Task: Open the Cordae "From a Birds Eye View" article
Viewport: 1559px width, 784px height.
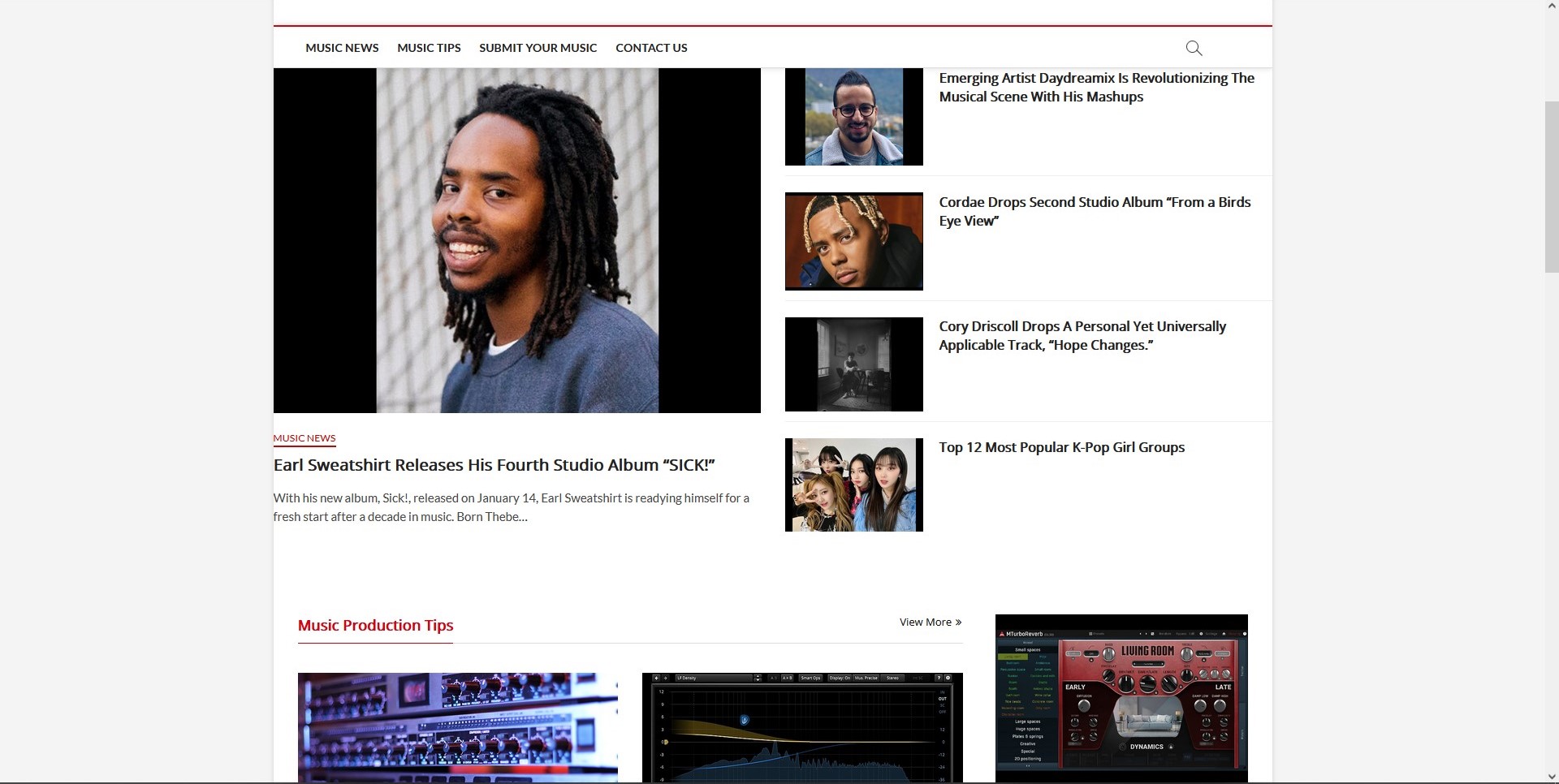Action: click(x=1094, y=211)
